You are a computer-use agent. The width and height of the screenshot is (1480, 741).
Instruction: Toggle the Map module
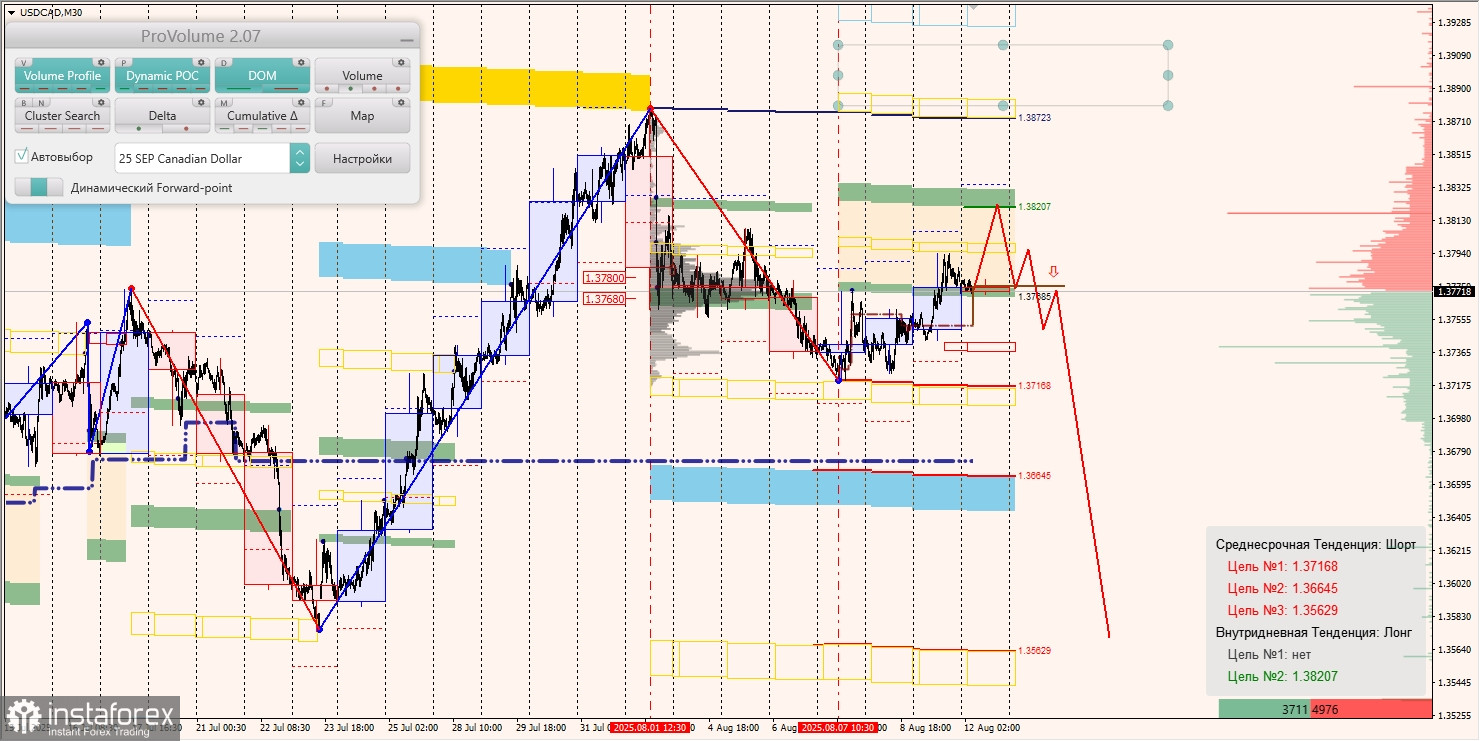point(362,116)
